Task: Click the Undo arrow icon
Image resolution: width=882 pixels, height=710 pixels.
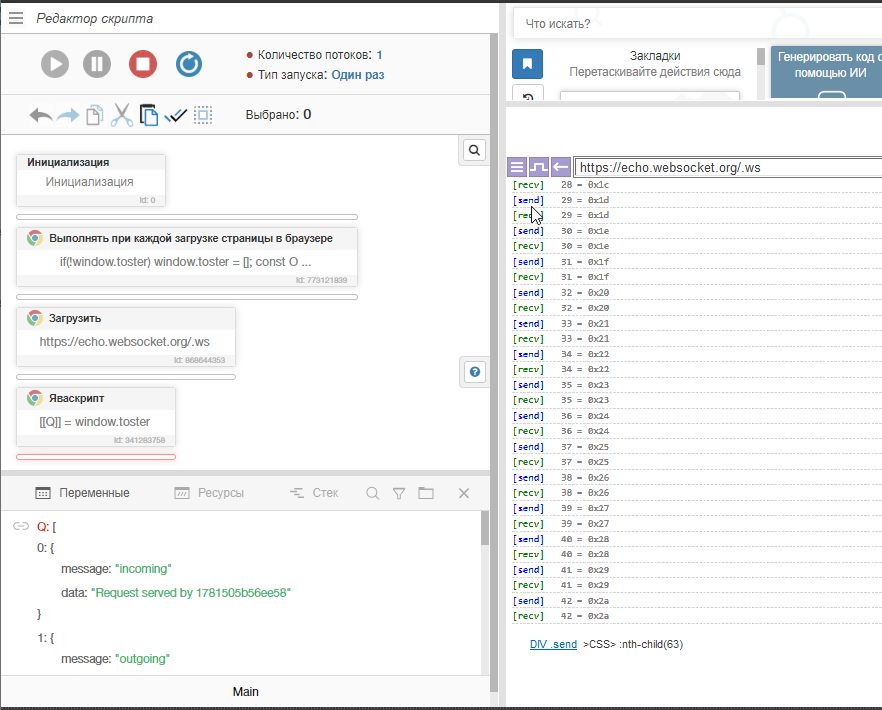Action: coord(41,115)
